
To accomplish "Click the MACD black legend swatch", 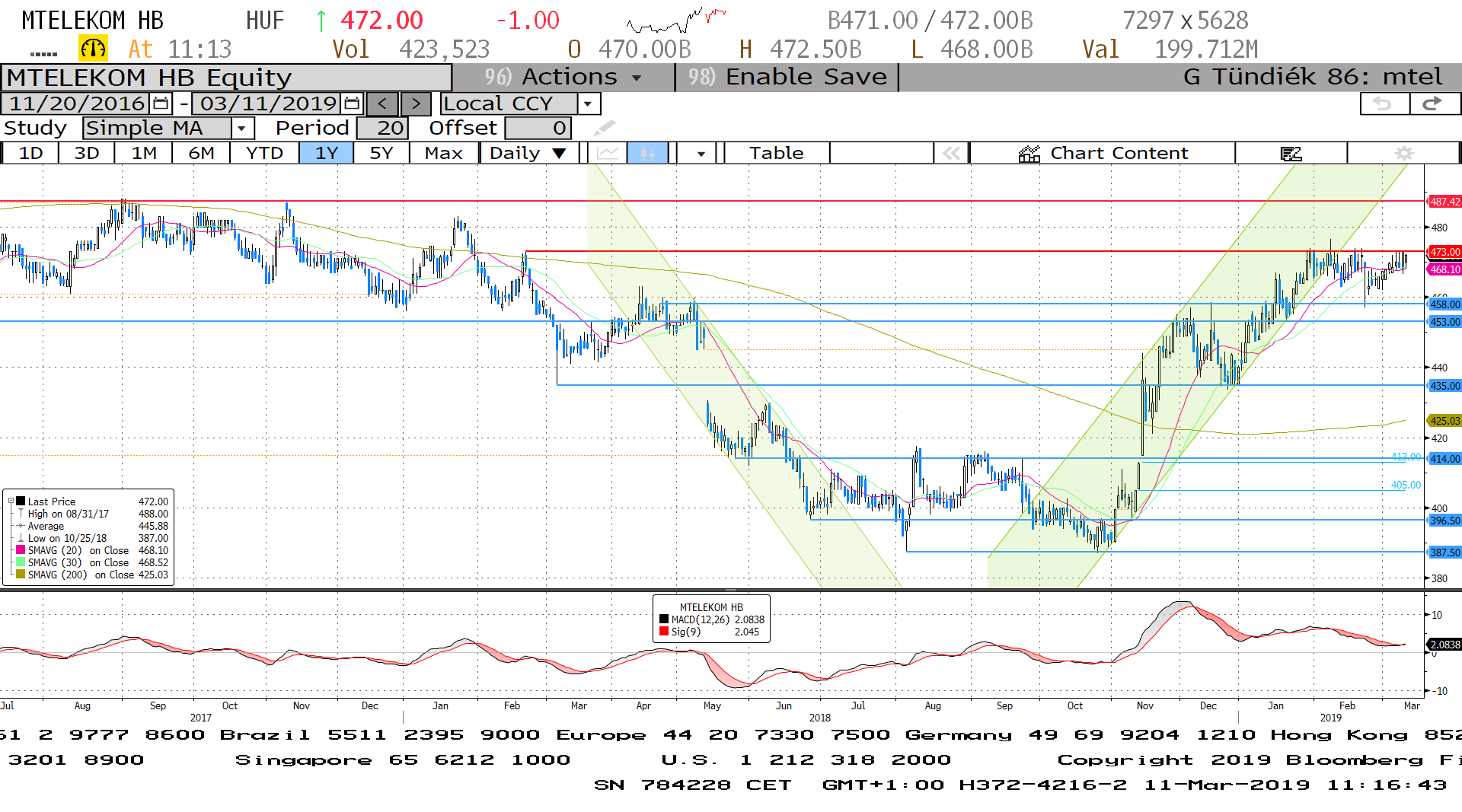I will click(664, 619).
